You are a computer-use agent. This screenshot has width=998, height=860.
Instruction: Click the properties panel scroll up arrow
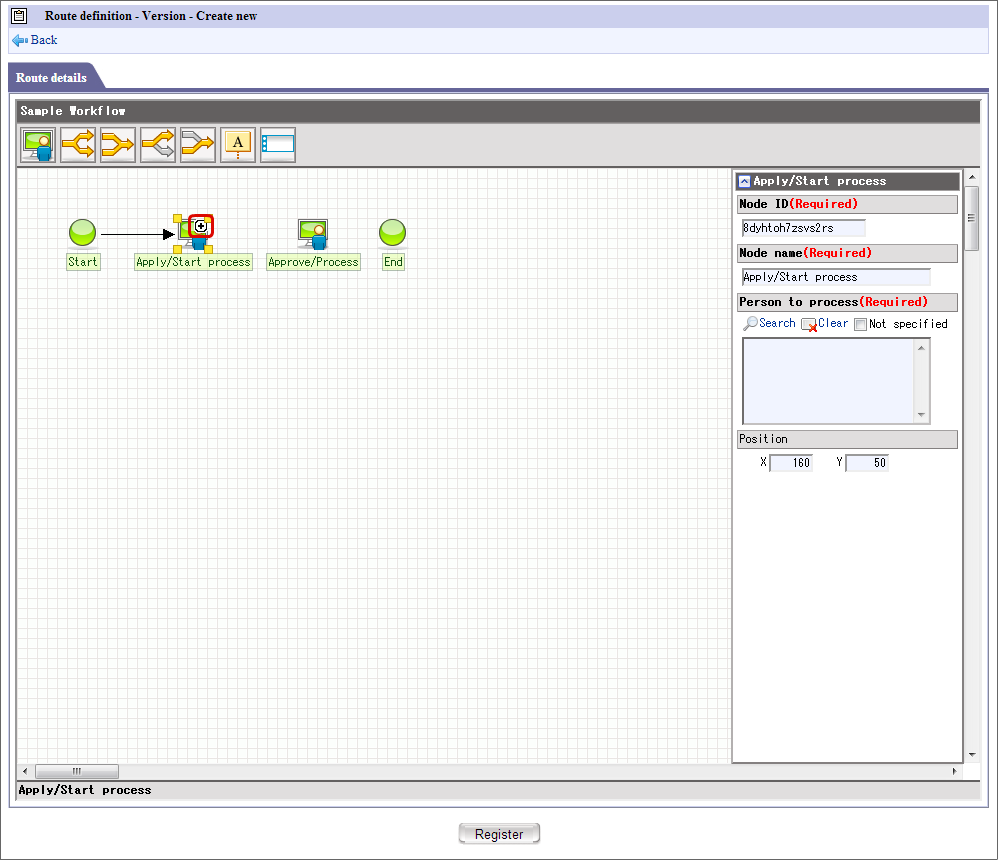pos(972,177)
